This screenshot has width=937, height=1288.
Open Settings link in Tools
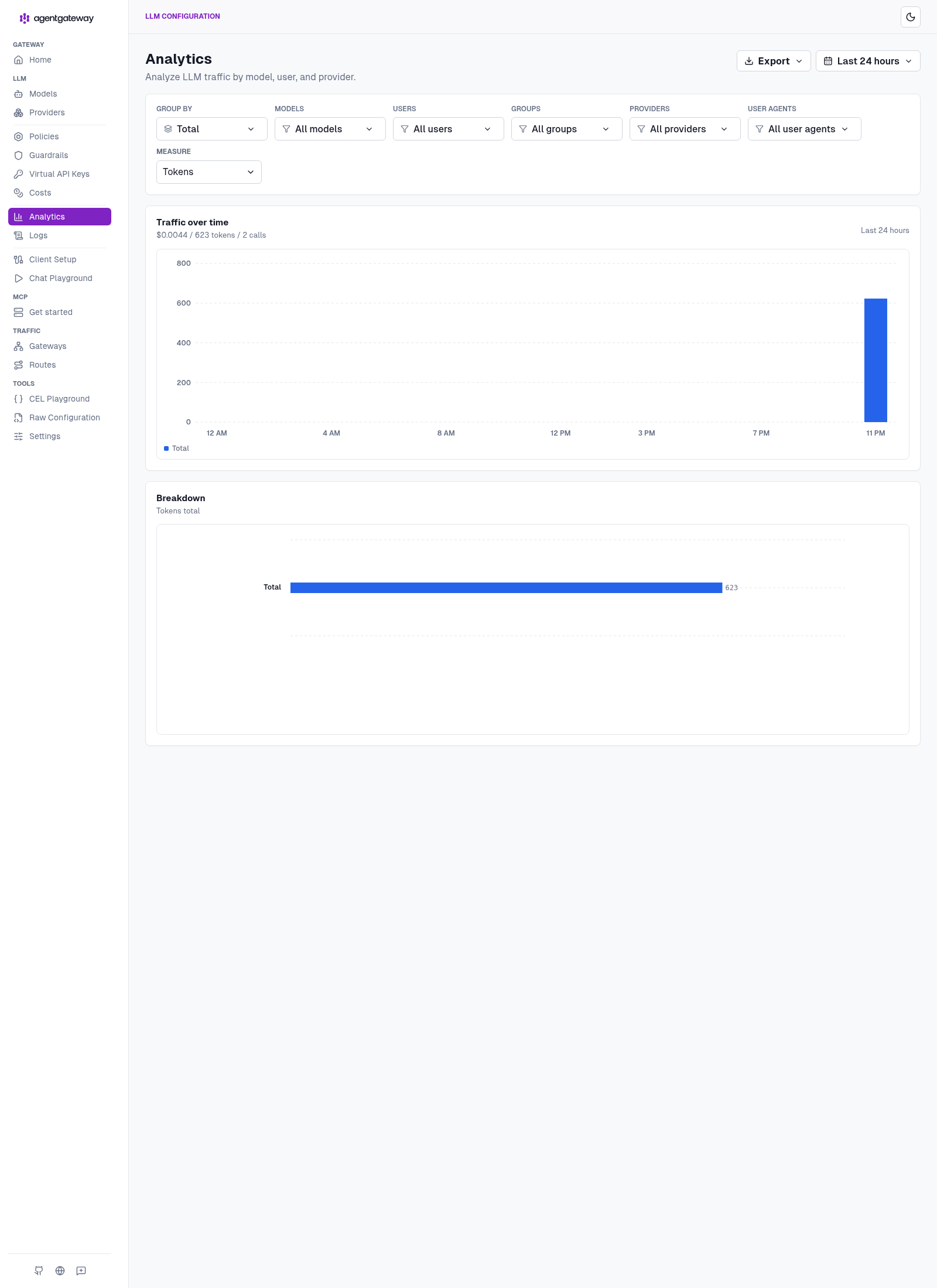tap(60, 436)
